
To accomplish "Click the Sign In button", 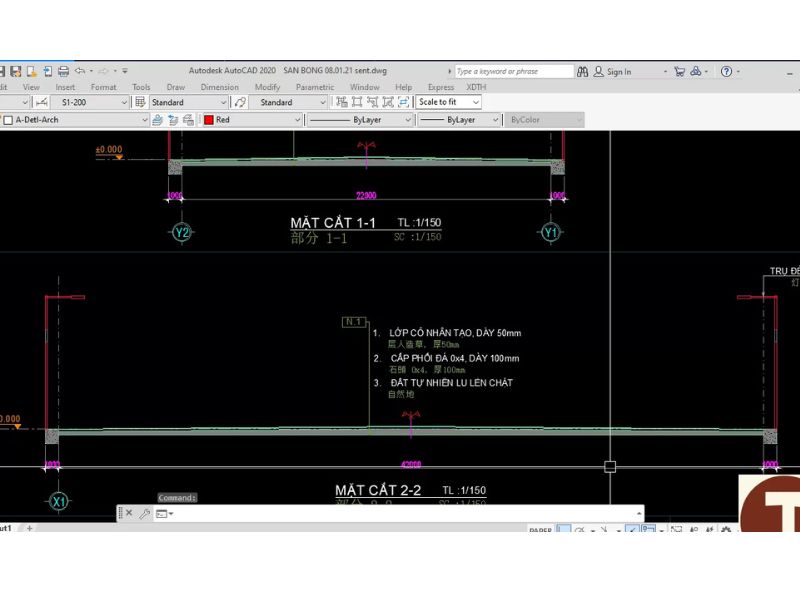I will [x=613, y=71].
